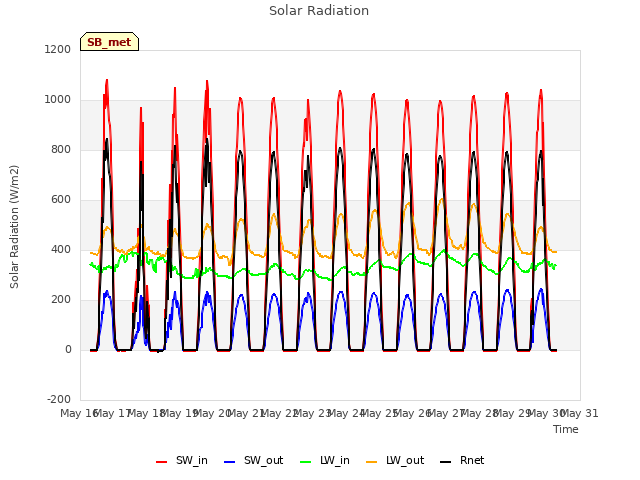The height and width of the screenshot is (480, 640).
Task: Click the blue SW_out legend color marker
Action: coord(230,462)
